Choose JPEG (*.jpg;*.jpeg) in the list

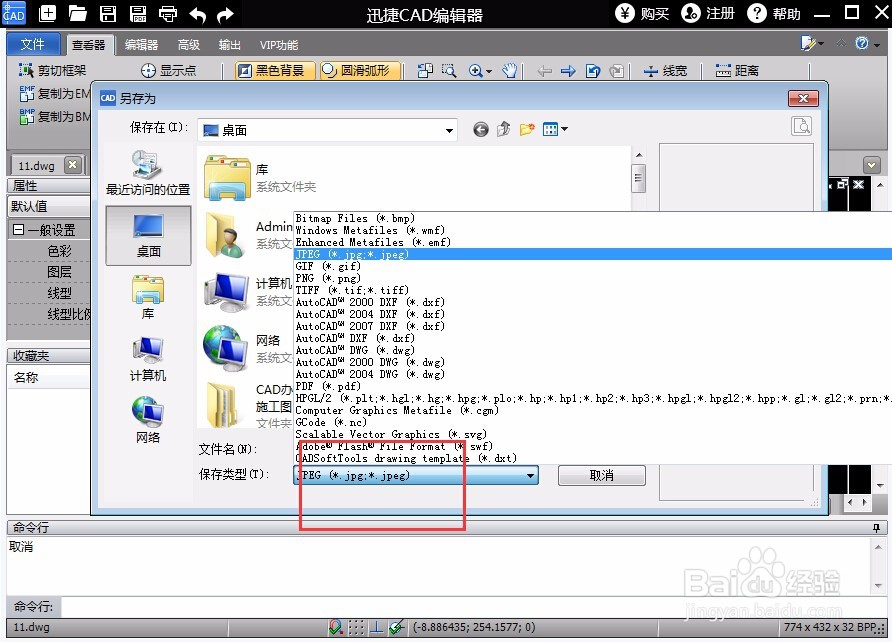(592, 254)
